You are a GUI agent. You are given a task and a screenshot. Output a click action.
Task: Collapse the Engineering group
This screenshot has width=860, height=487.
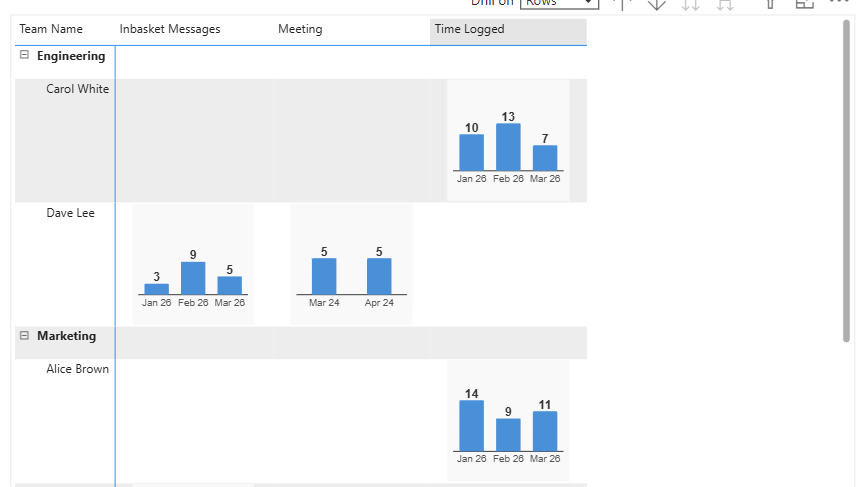click(x=24, y=55)
